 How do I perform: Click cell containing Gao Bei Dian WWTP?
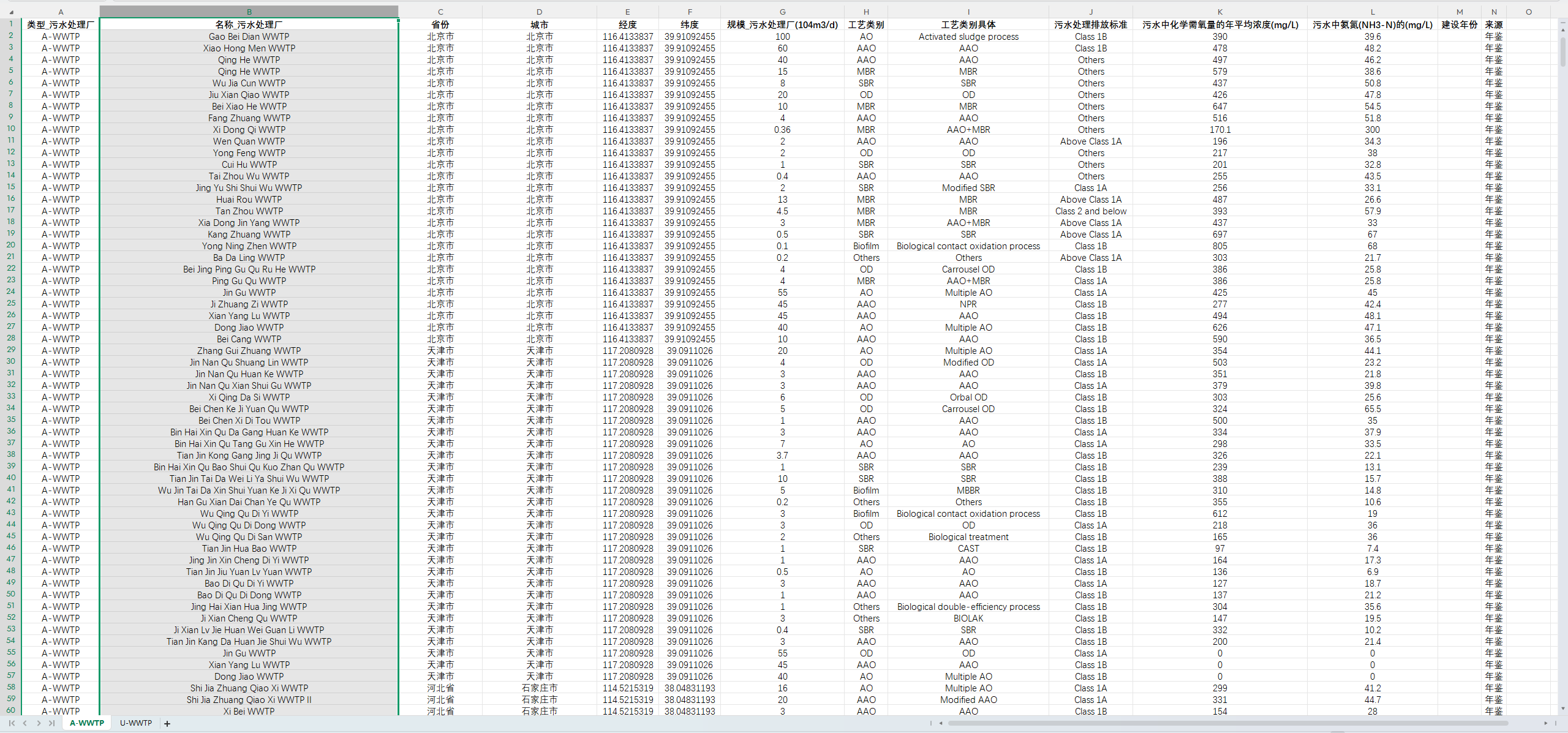249,37
